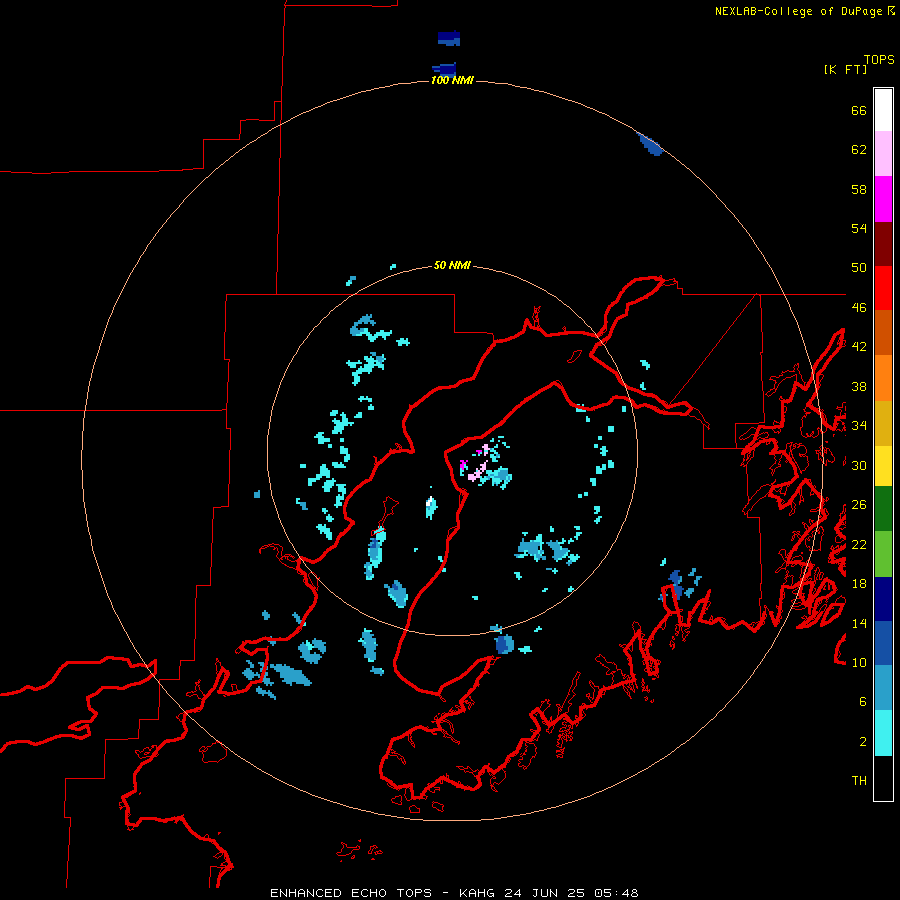Click the 'ENHANCED ECHO TOPS - KAHG' caption
This screenshot has width=900, height=900.
[384, 893]
